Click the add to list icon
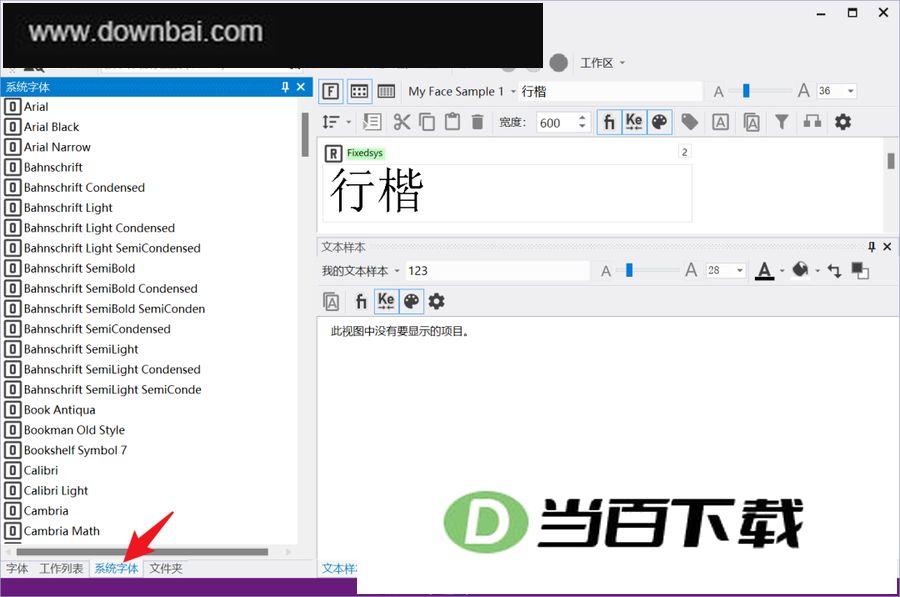Image resolution: width=900 pixels, height=597 pixels. pos(371,122)
